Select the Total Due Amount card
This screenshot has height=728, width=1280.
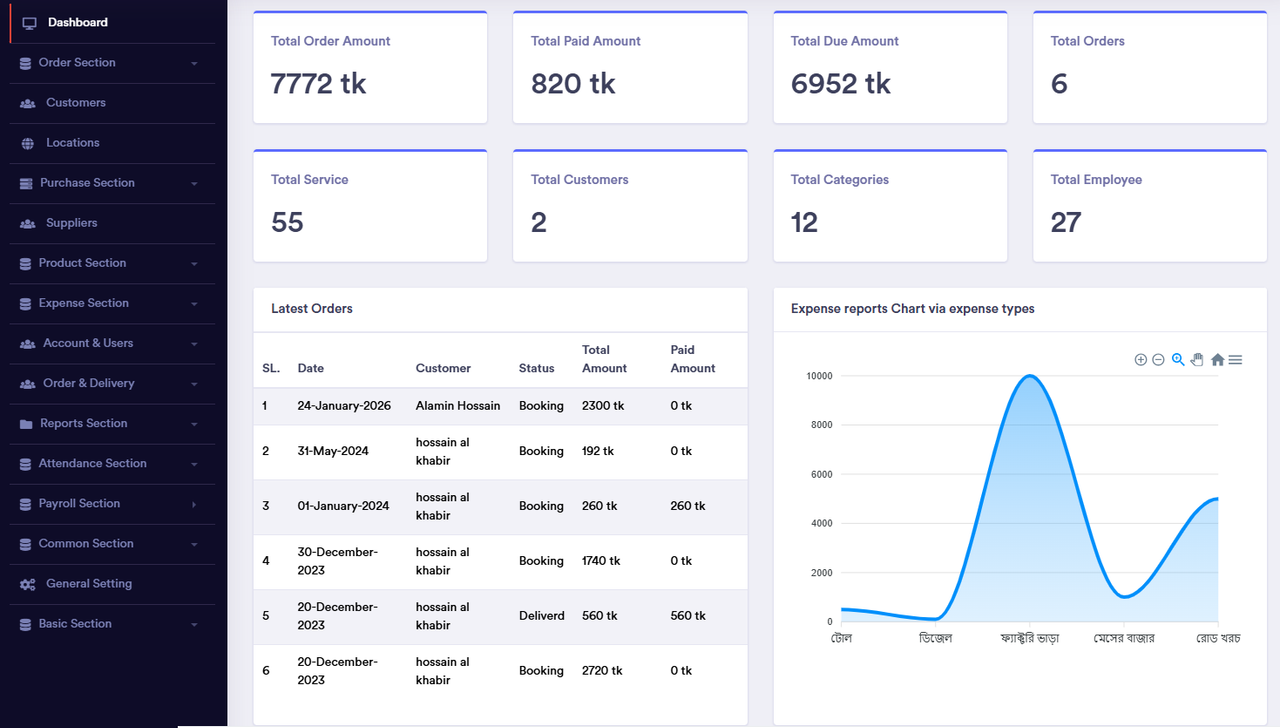click(890, 67)
